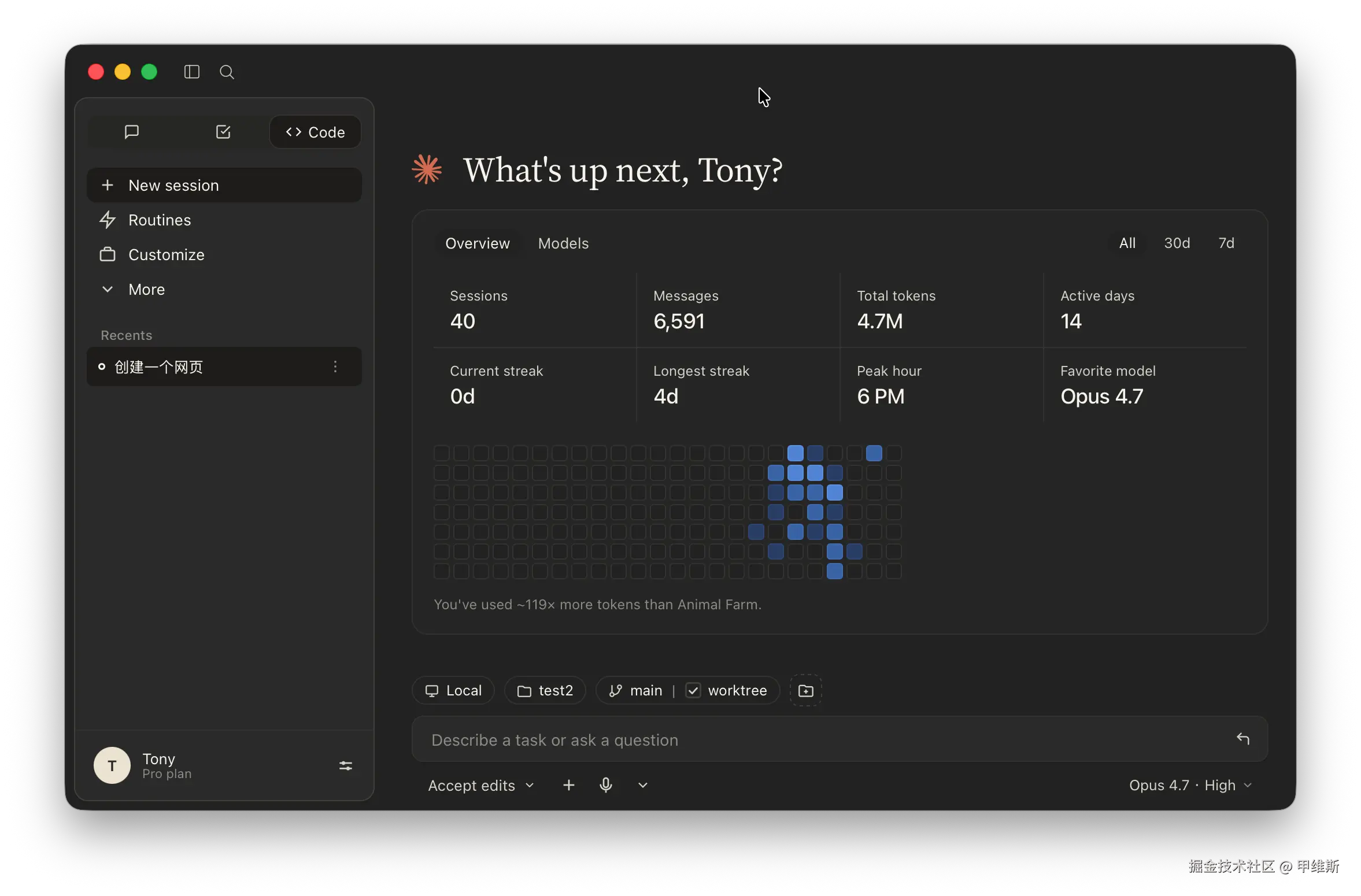1361x896 pixels.
Task: Click the Messages value 6,591
Action: pos(679,321)
